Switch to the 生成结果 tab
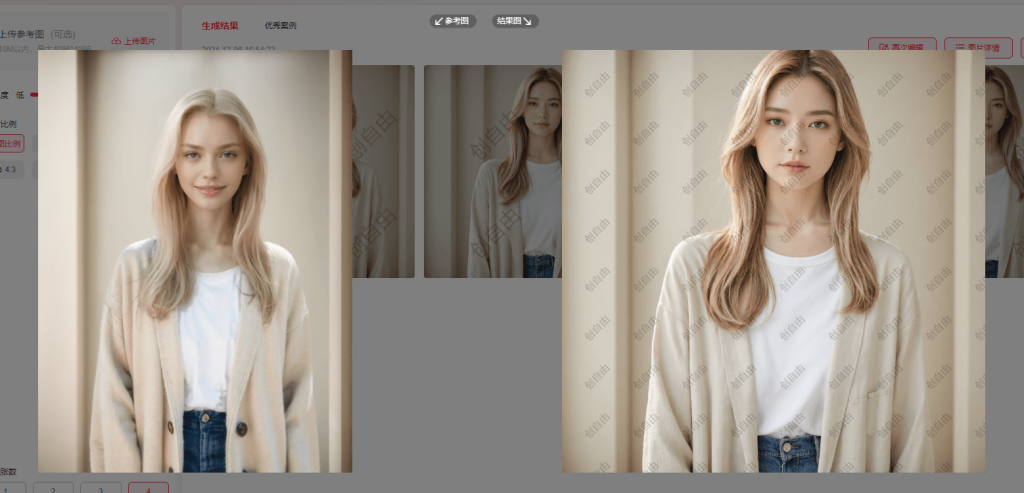Screen dimensions: 1024x493 220,25
